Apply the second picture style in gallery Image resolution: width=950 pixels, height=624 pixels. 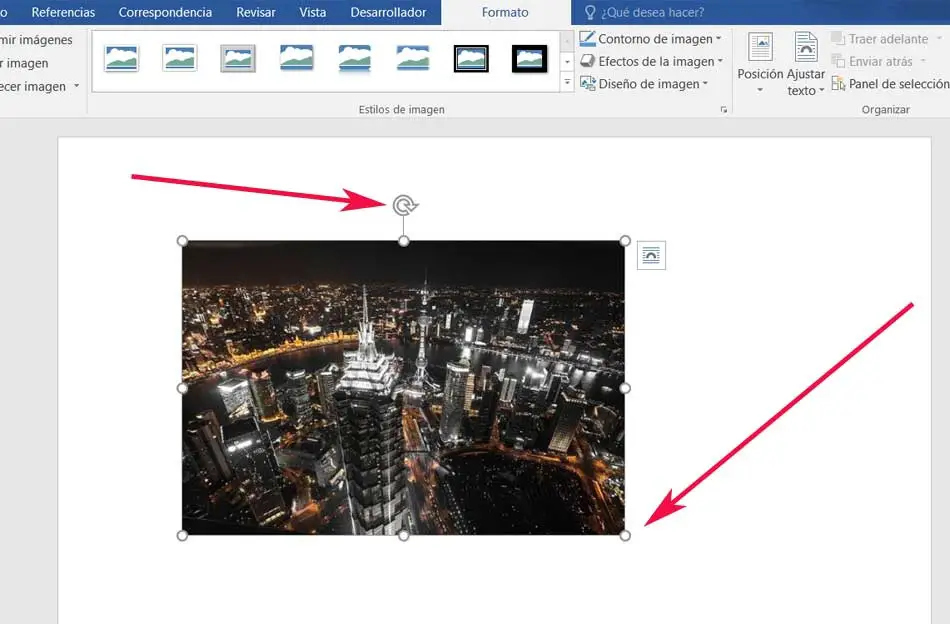(x=179, y=59)
